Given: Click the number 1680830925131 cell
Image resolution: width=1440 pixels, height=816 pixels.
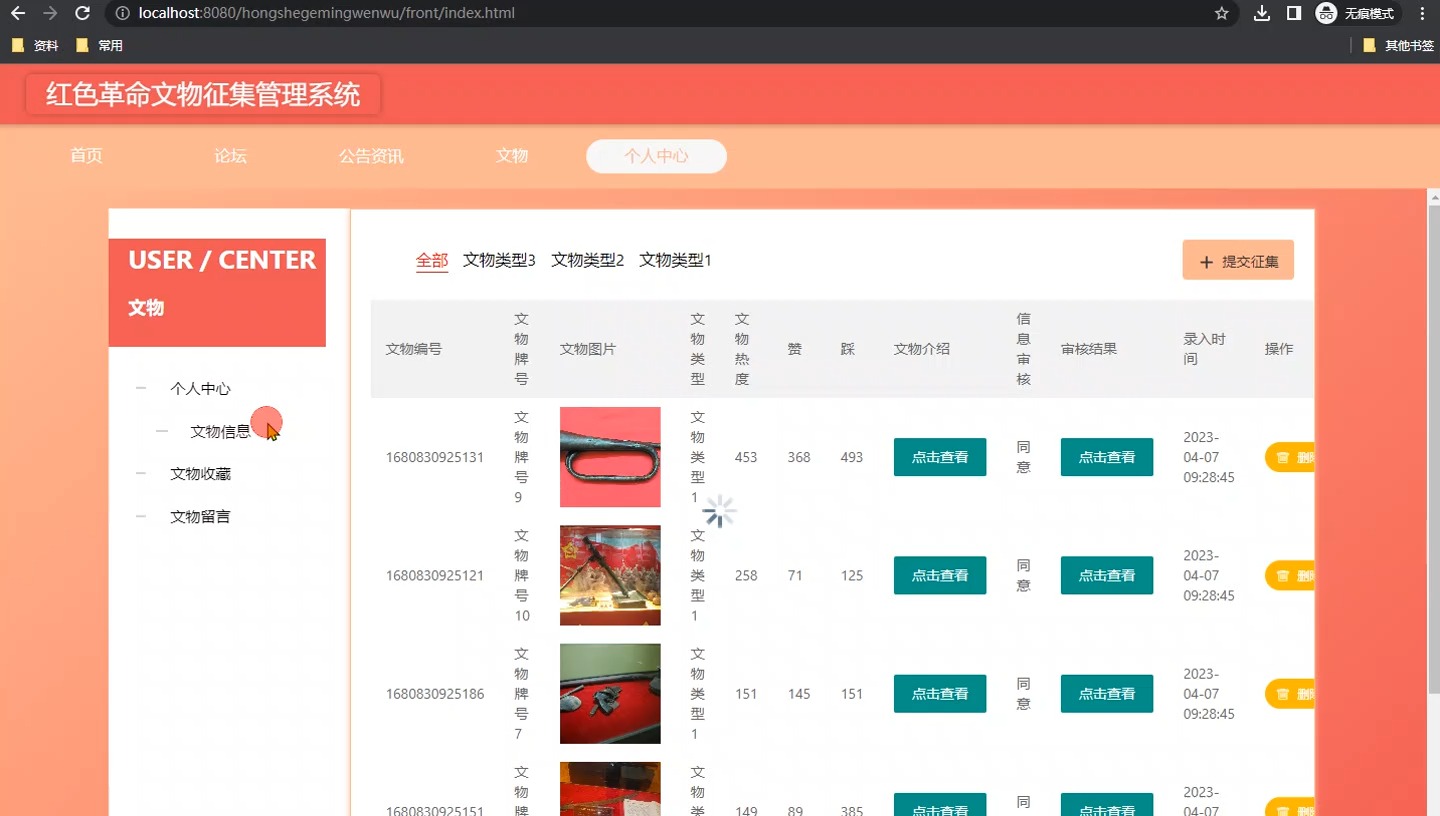Looking at the screenshot, I should tap(435, 457).
